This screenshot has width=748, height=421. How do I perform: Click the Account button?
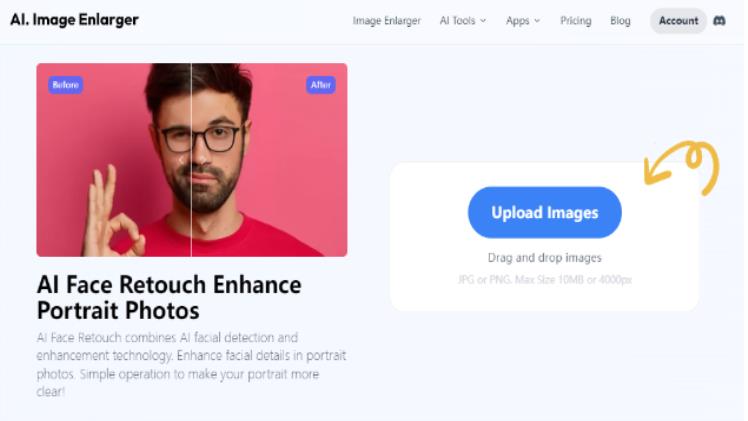click(x=678, y=21)
